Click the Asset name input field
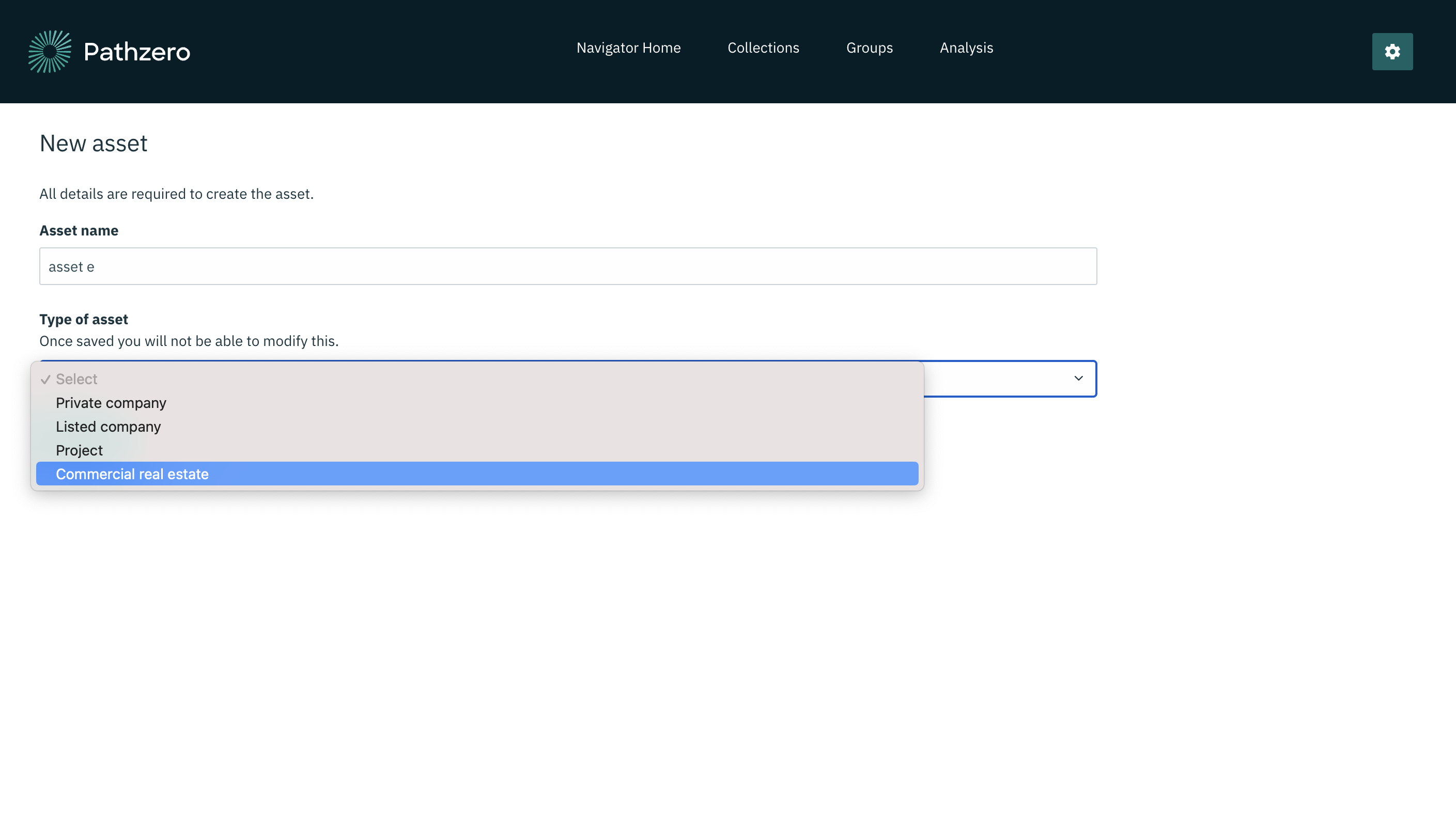 [568, 266]
